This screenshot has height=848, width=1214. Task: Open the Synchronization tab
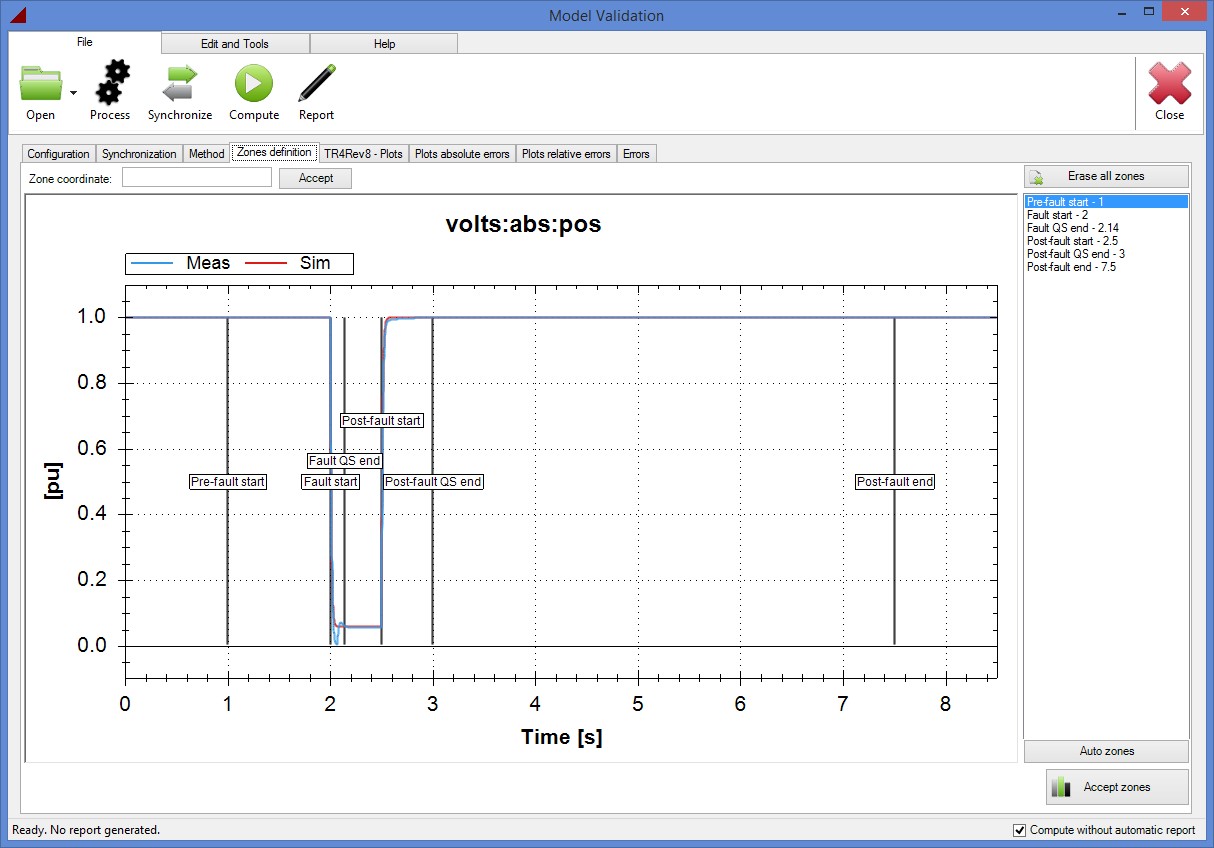pos(139,154)
